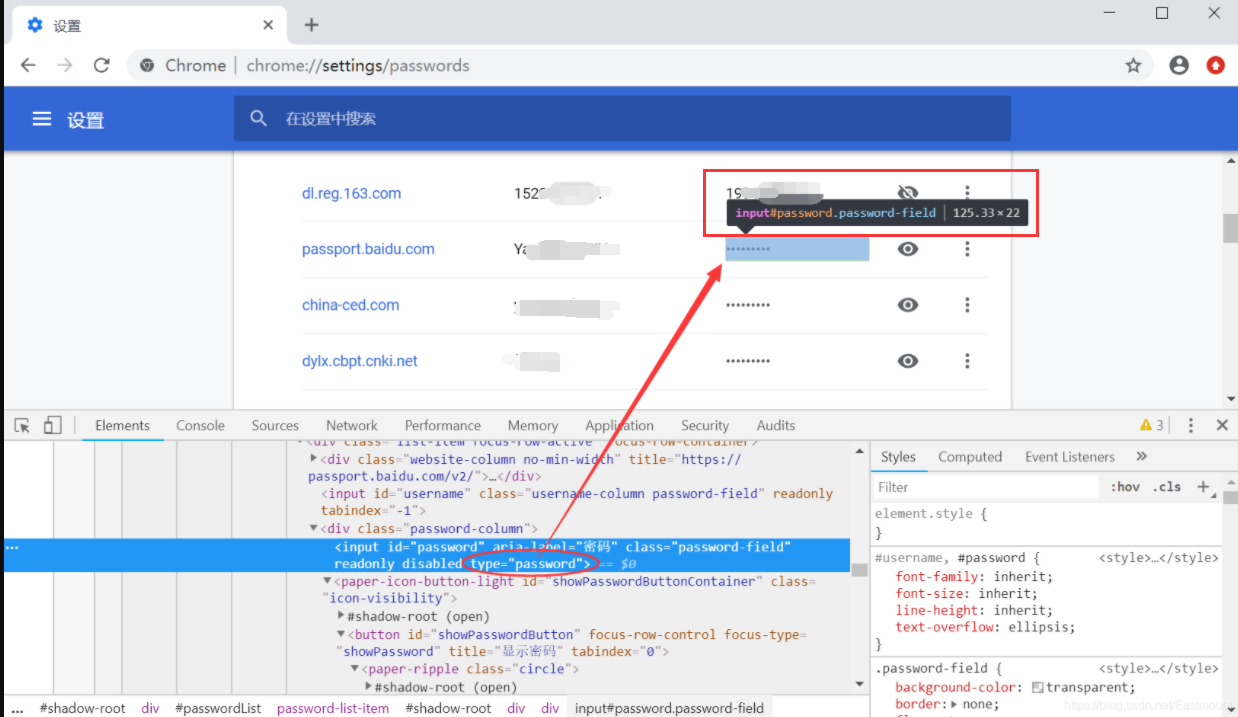Go to the Network tab
The image size is (1238, 717).
(352, 425)
